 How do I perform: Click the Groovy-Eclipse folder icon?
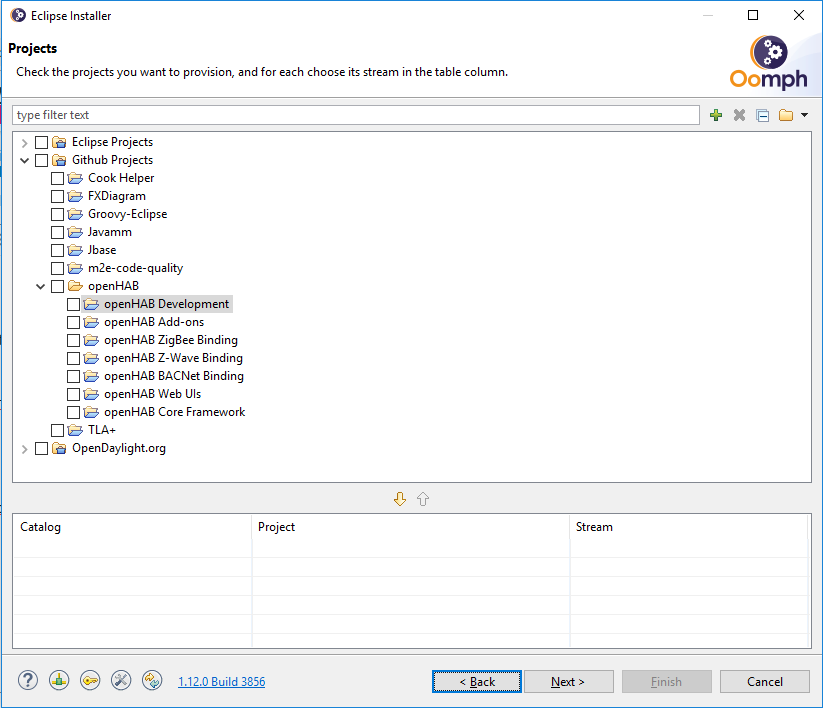point(75,214)
